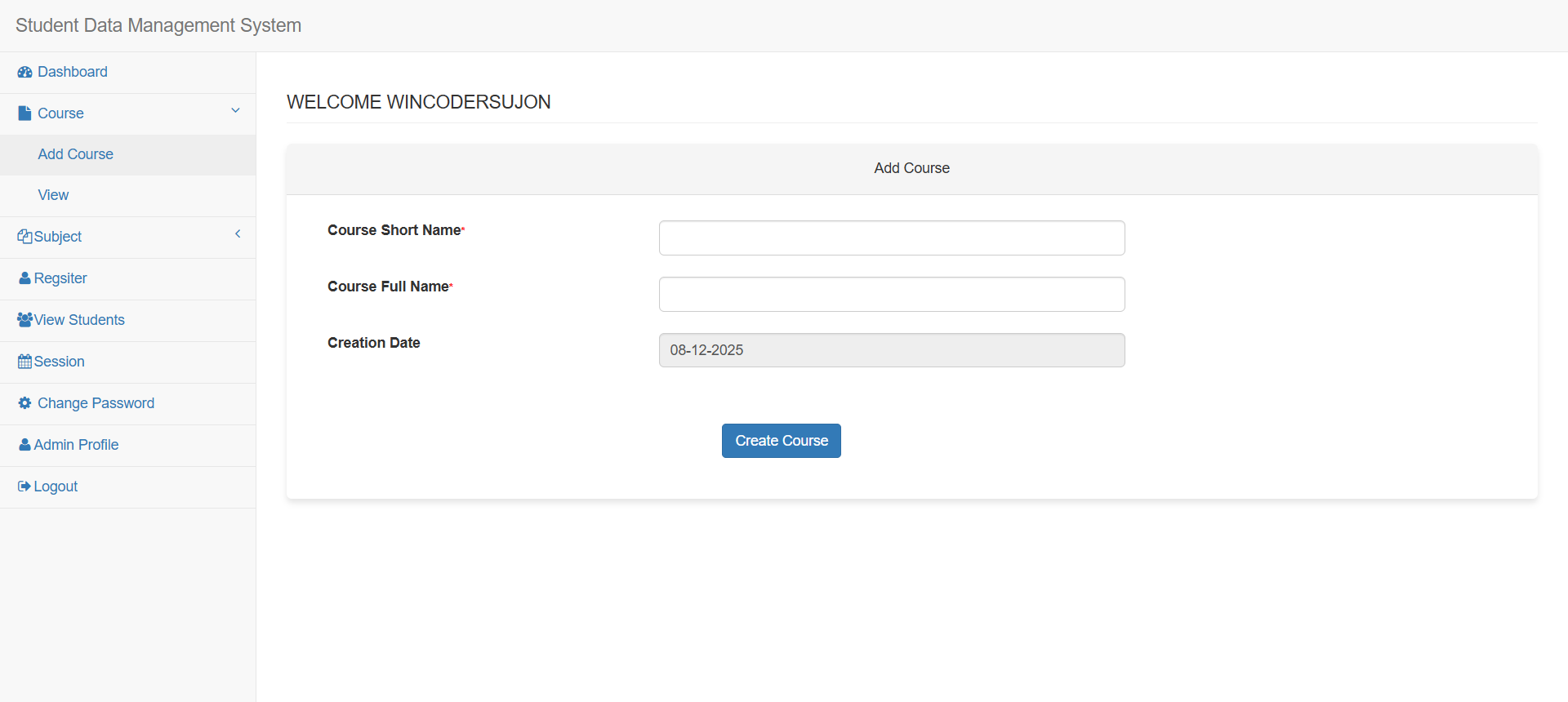Go to View Students text link
Screen dimensions: 1568x702
click(79, 320)
